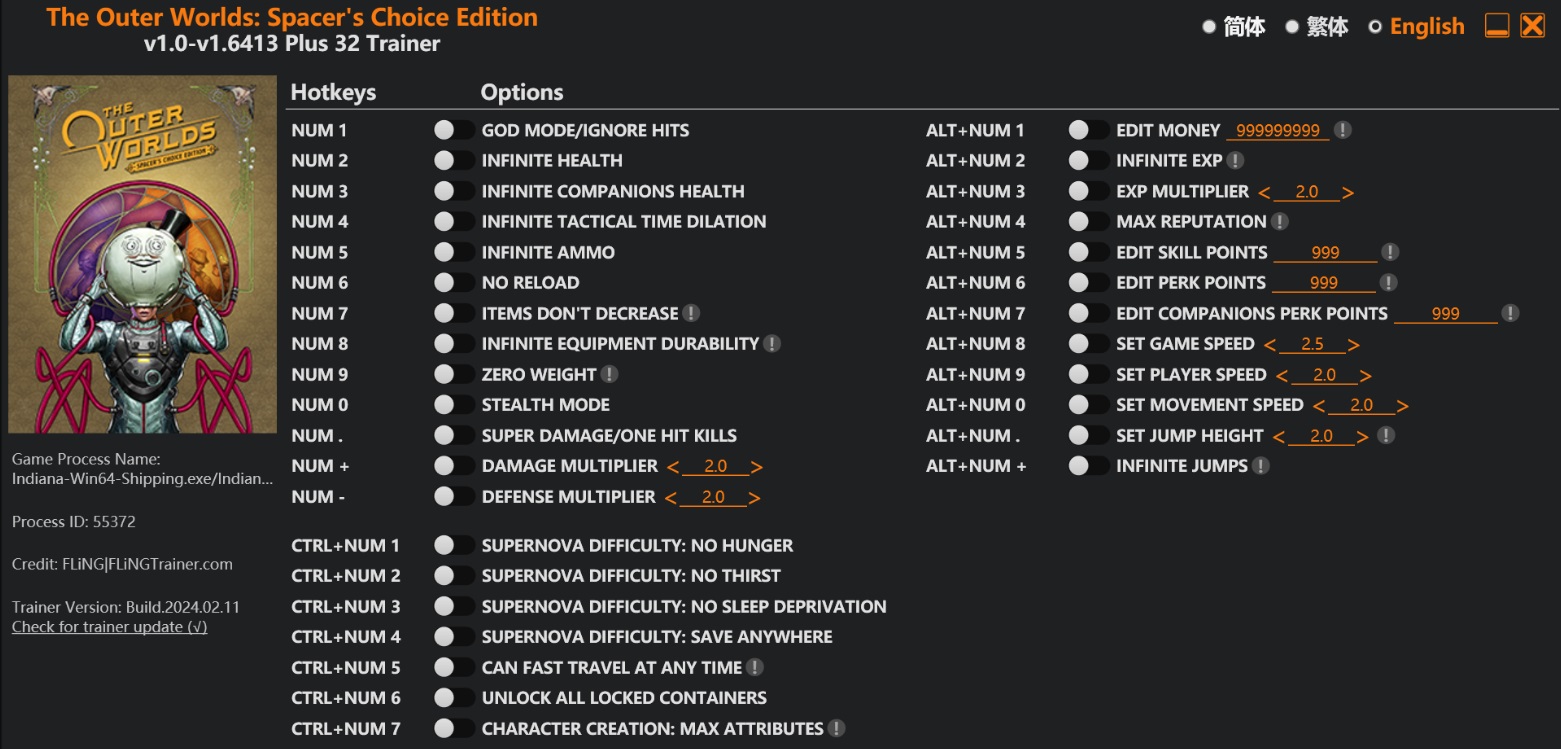The image size is (1561, 749).
Task: Click info icon beside Max Reputation
Action: tap(1279, 221)
